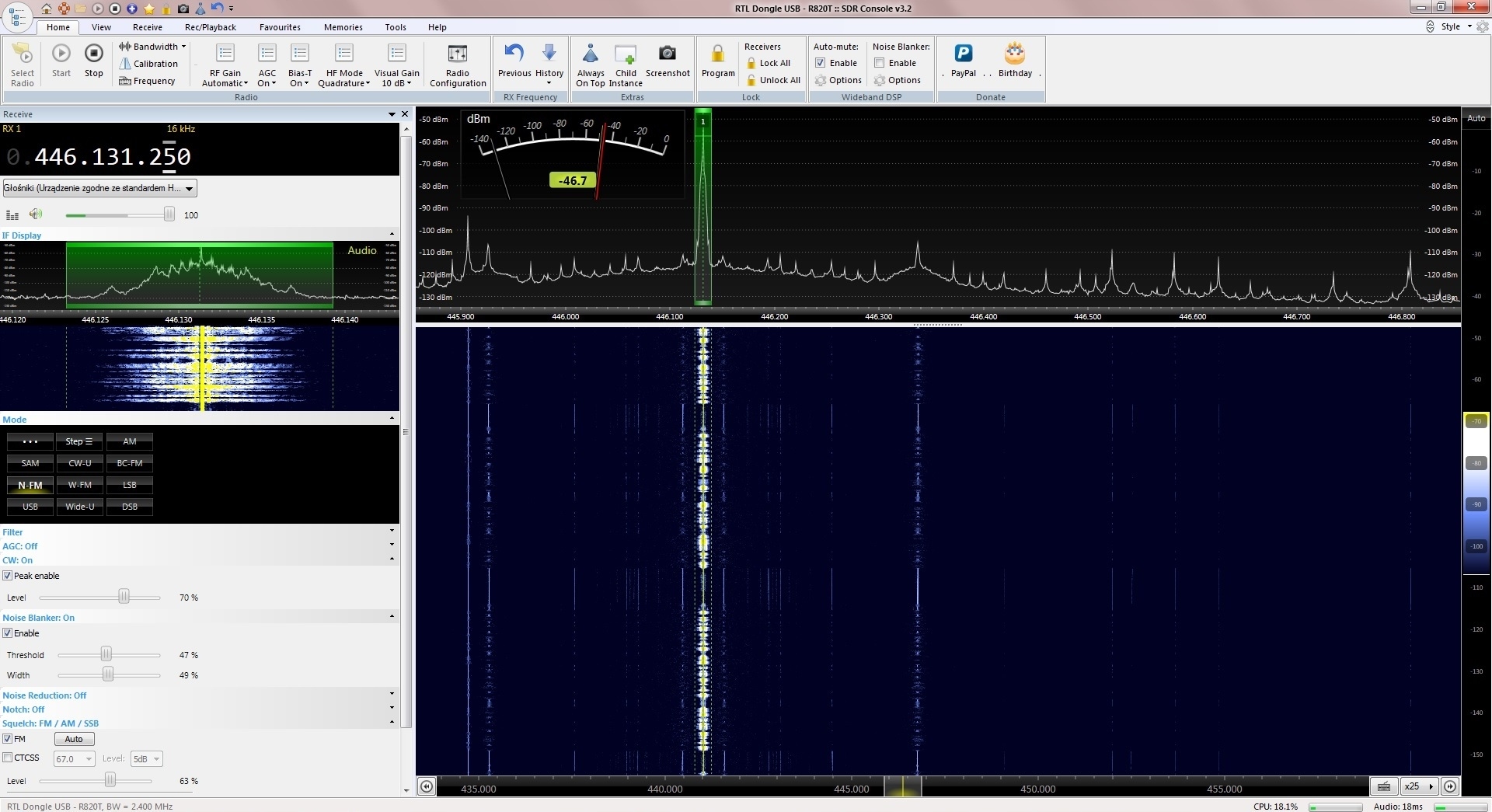Enable the Wideband DSP Noise Blanker checkbox
This screenshot has height=812, width=1492.
click(880, 63)
